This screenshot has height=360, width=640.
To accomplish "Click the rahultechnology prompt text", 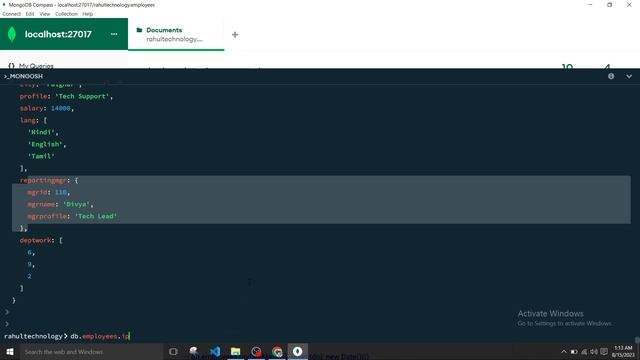I will [33, 336].
